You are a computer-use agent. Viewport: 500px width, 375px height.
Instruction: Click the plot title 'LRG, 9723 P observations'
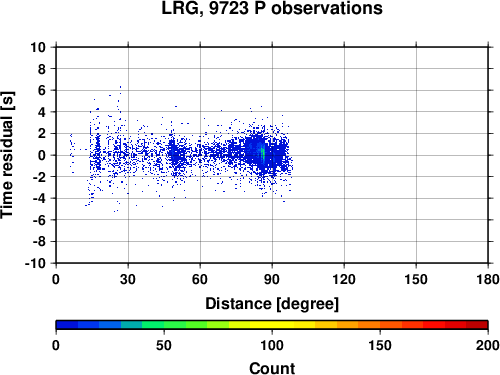[x=272, y=8]
